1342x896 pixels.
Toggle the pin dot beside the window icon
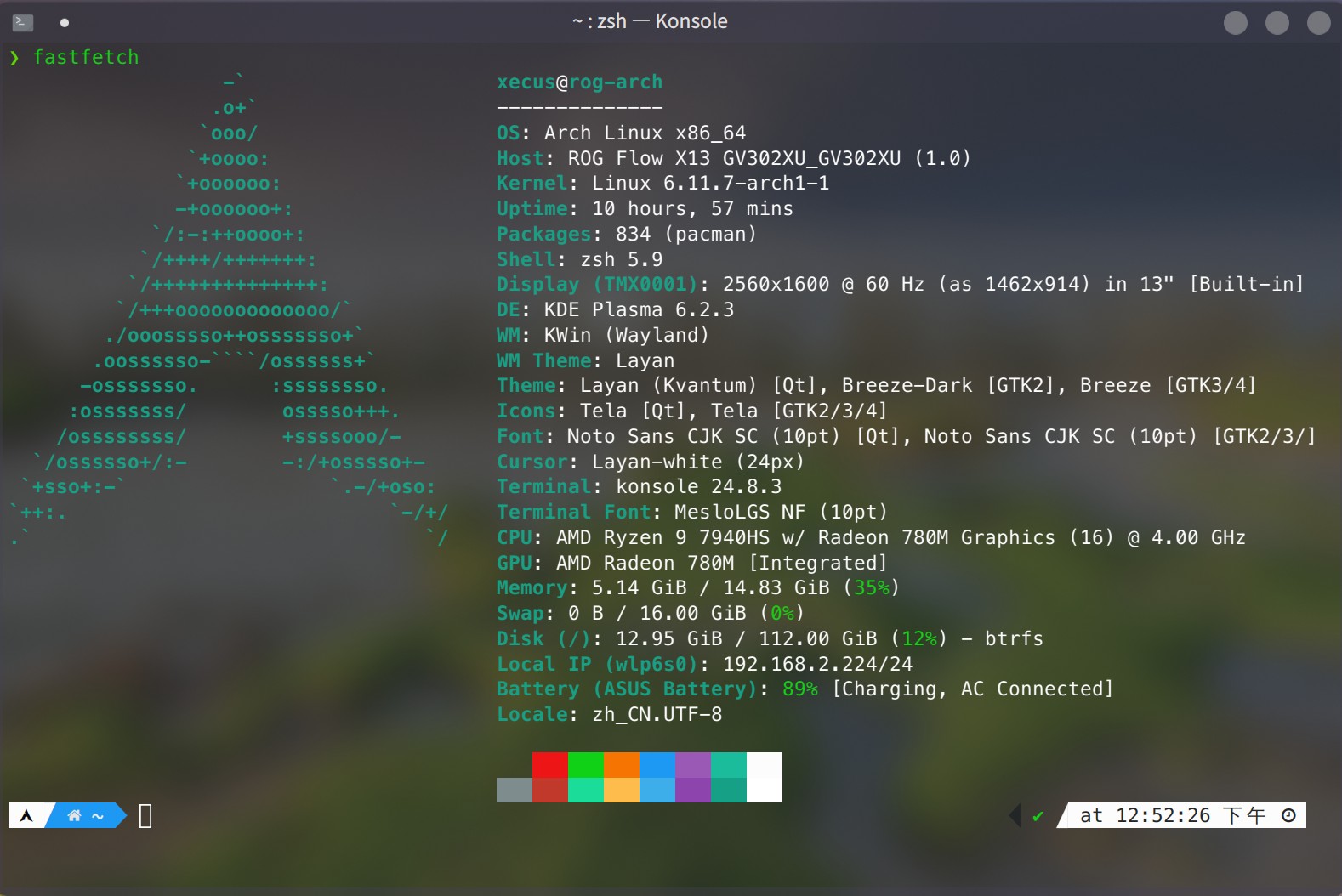65,23
